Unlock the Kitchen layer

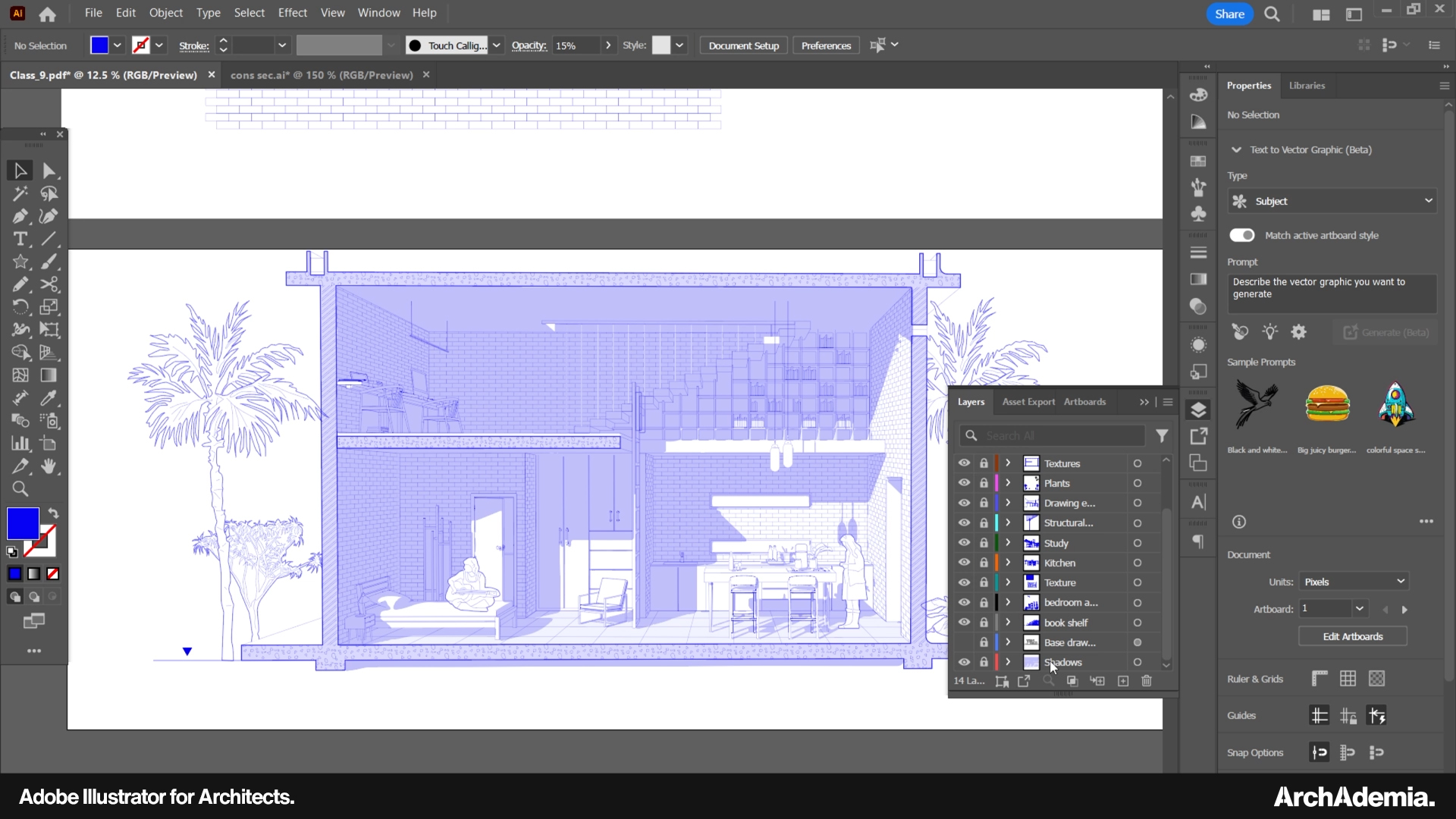(x=984, y=563)
